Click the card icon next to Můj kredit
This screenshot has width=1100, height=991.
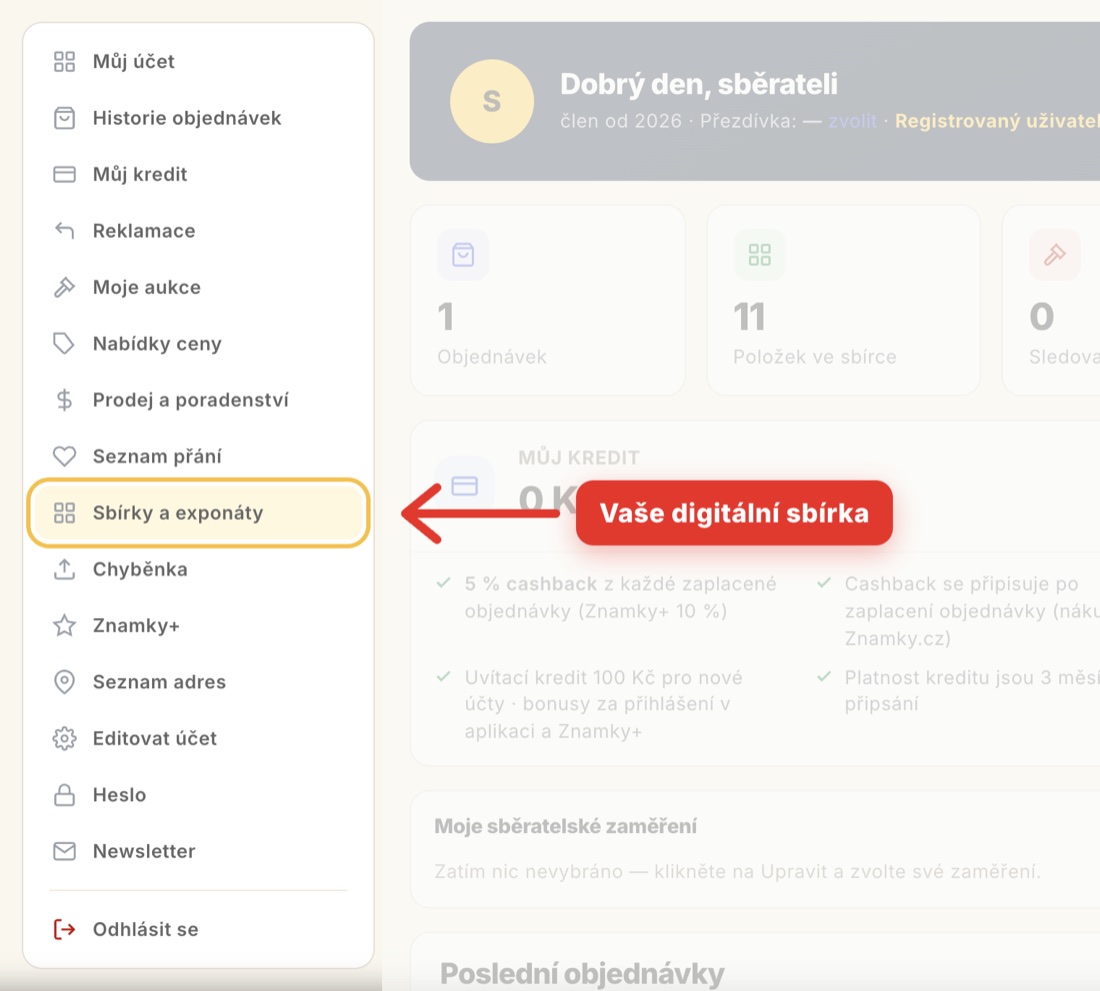[64, 174]
